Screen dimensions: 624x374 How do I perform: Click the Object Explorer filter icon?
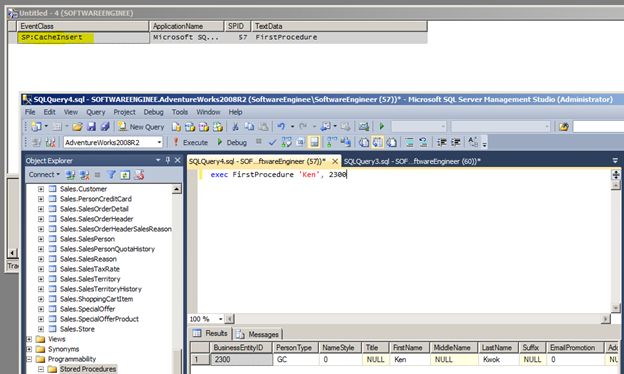pos(111,175)
